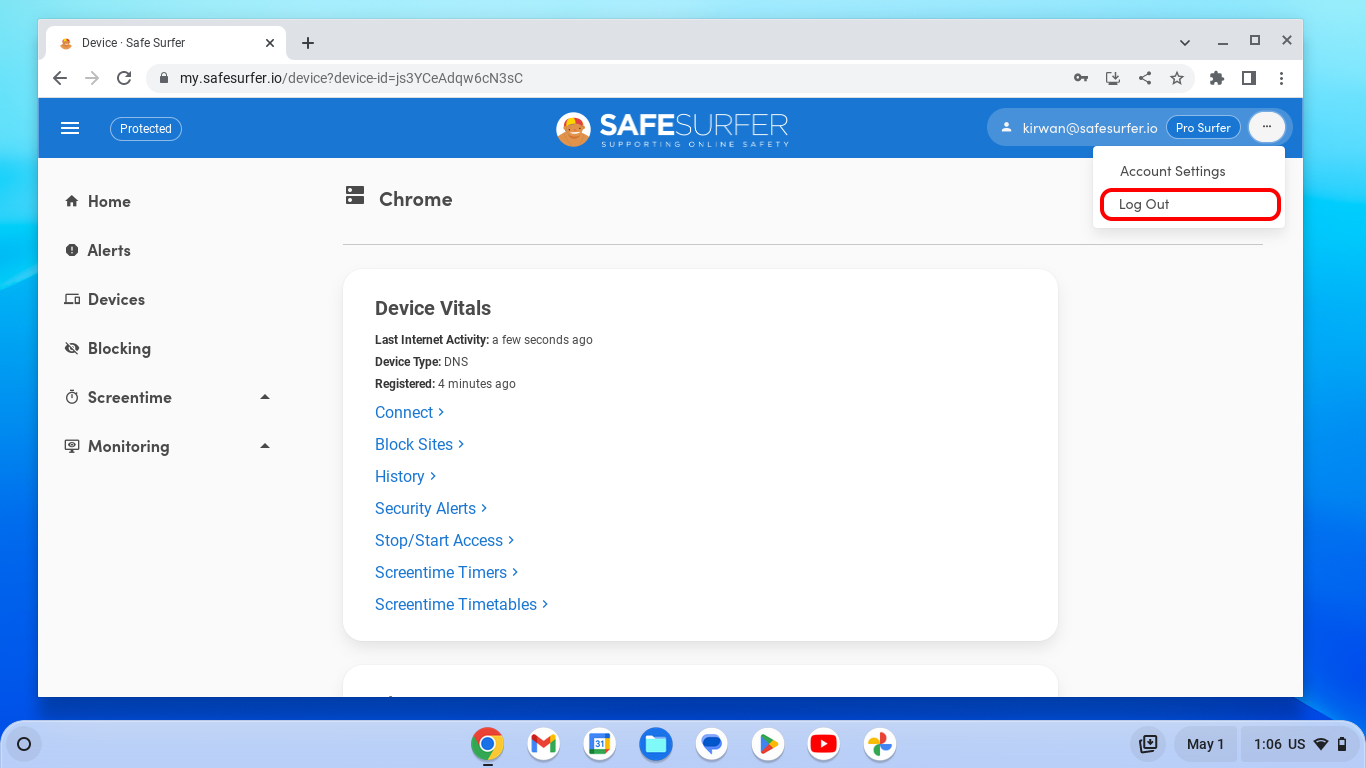Bookmark this page with the star icon
The width and height of the screenshot is (1366, 768).
click(x=1177, y=78)
